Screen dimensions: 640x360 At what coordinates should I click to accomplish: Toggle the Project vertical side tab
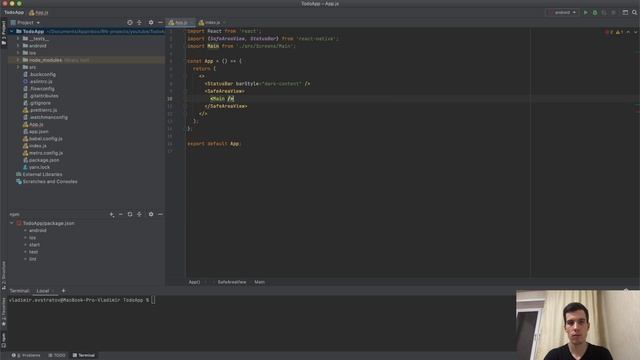[4, 33]
